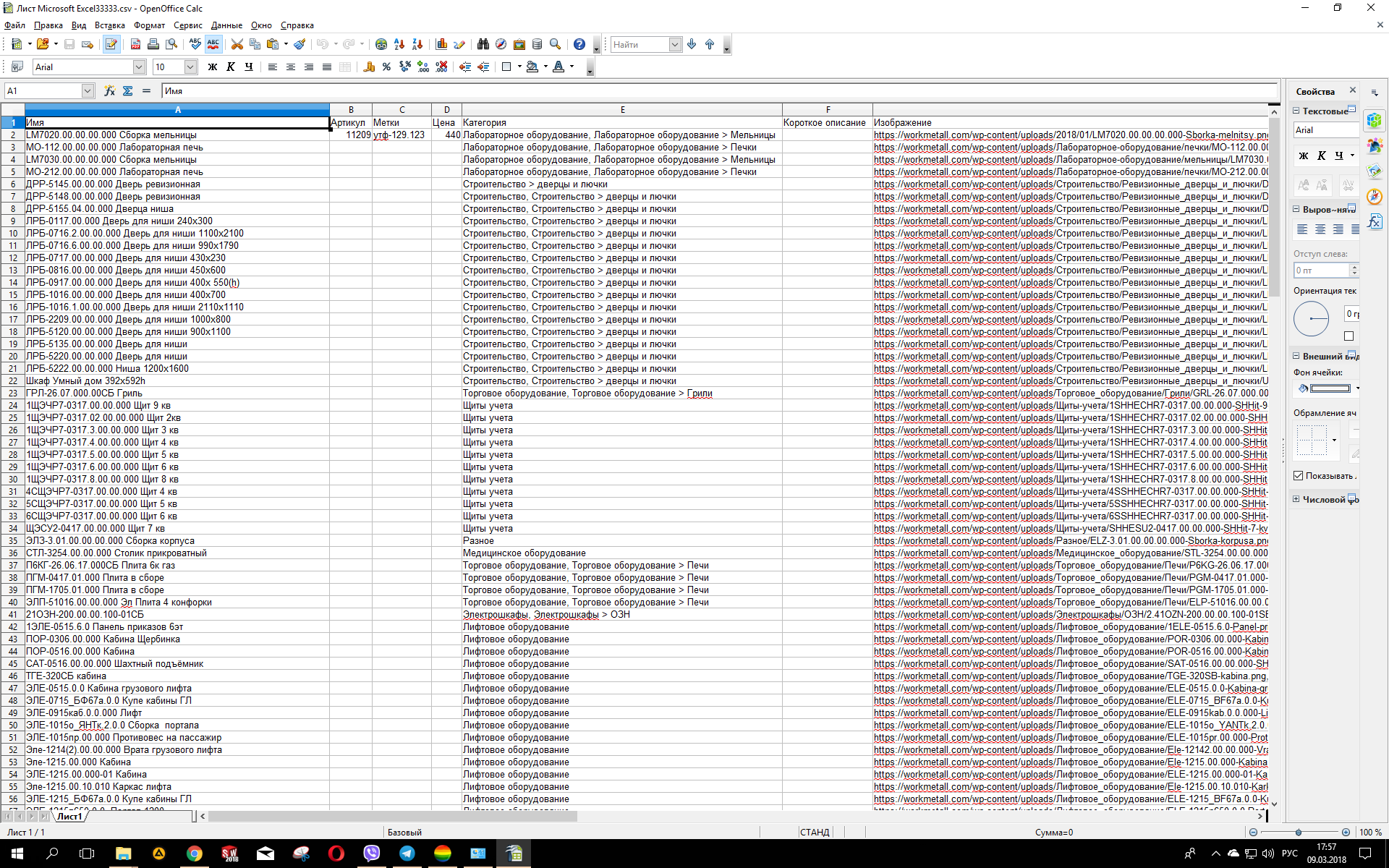The height and width of the screenshot is (868, 1389).
Task: Click the column E header
Action: pyautogui.click(x=622, y=110)
